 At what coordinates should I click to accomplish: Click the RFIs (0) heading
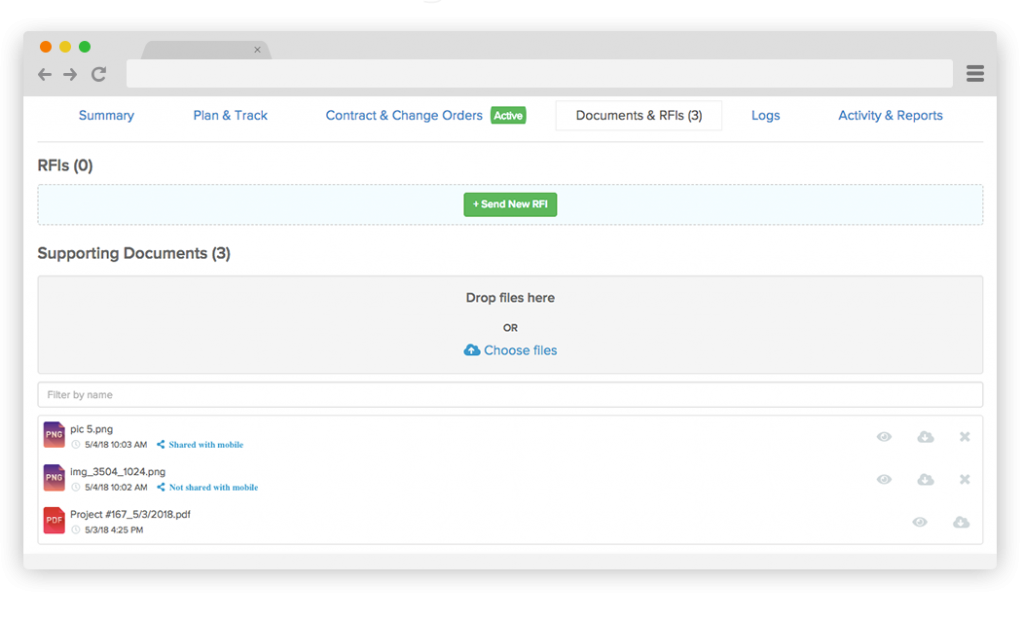[x=65, y=165]
